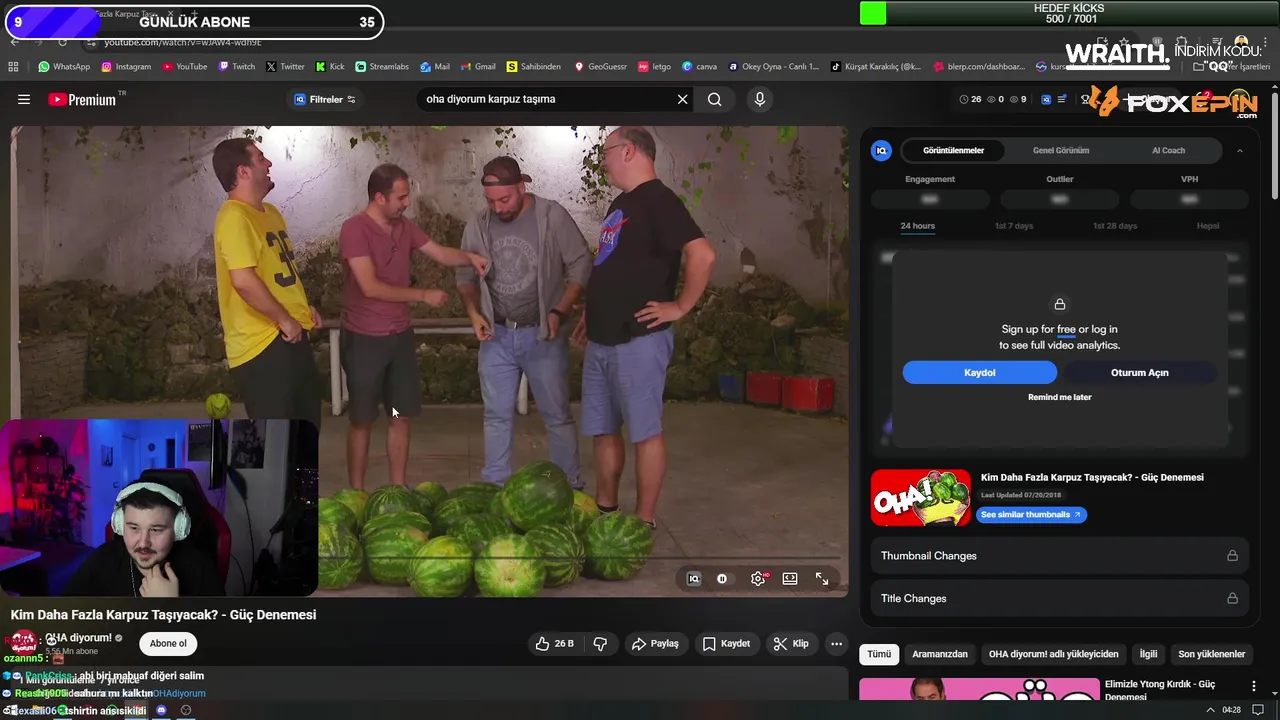Screen dimensions: 1280x720
Task: Open the browser apps grid icon
Action: pyautogui.click(x=13, y=67)
